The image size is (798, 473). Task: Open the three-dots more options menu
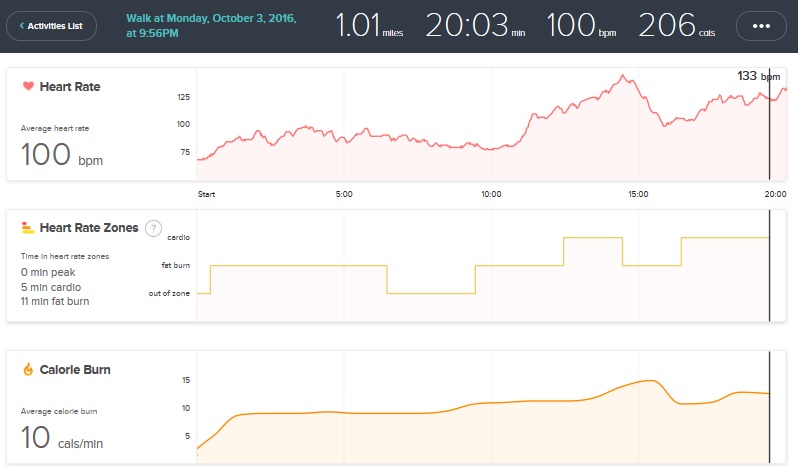[760, 25]
